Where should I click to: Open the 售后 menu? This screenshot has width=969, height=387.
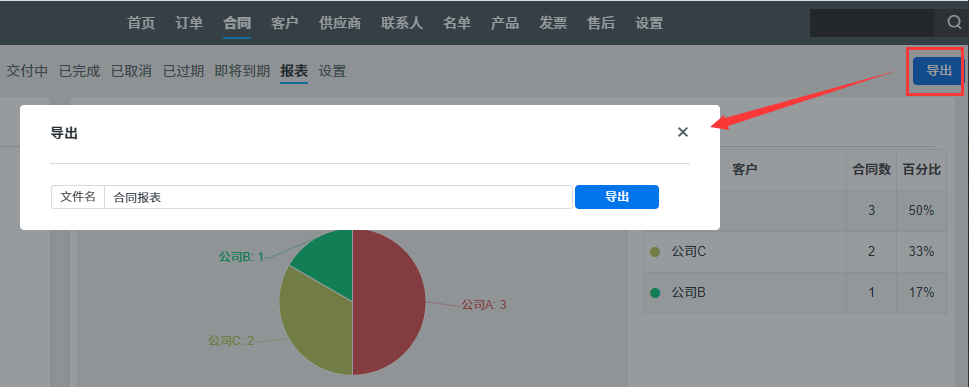[x=601, y=23]
